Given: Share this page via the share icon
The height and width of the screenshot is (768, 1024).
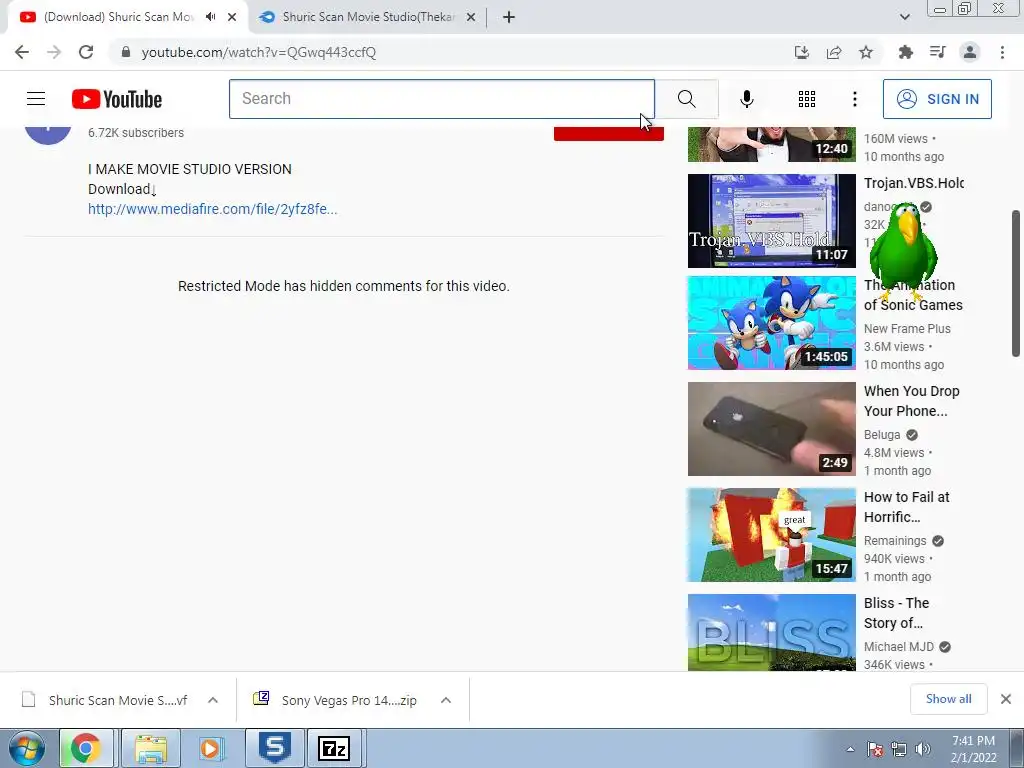Looking at the screenshot, I should (x=834, y=52).
